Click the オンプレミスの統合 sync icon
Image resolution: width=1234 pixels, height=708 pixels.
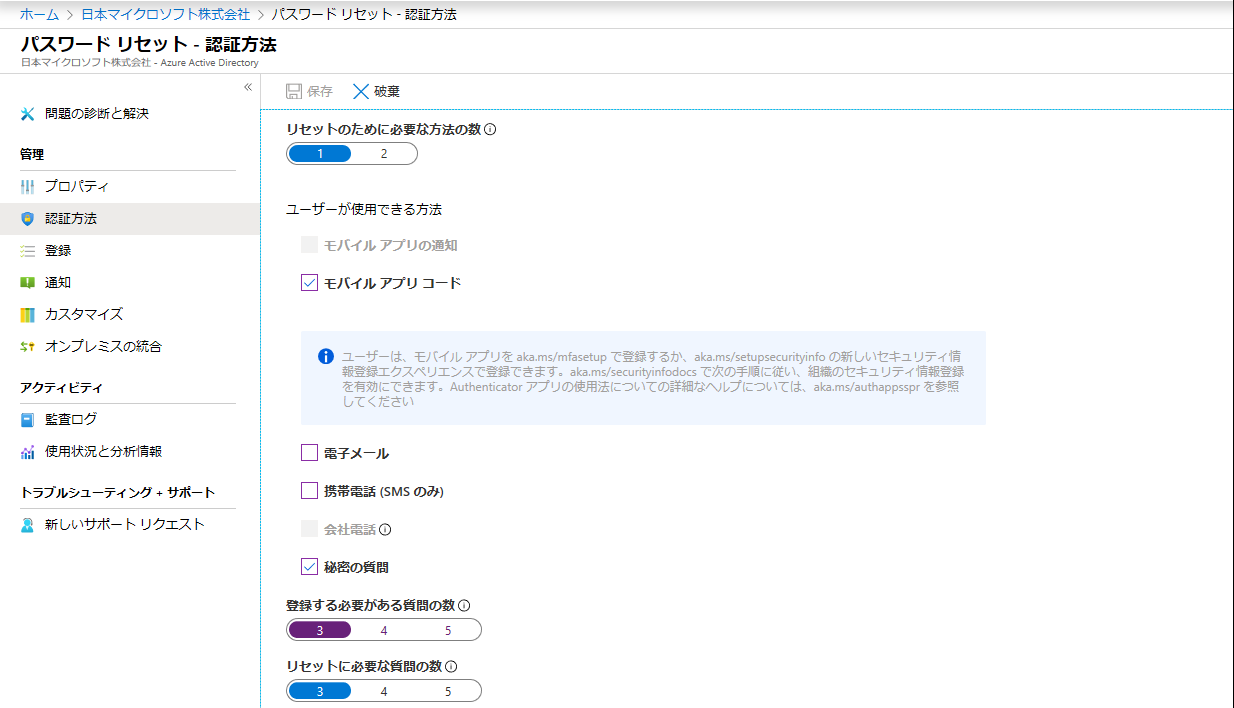click(28, 347)
